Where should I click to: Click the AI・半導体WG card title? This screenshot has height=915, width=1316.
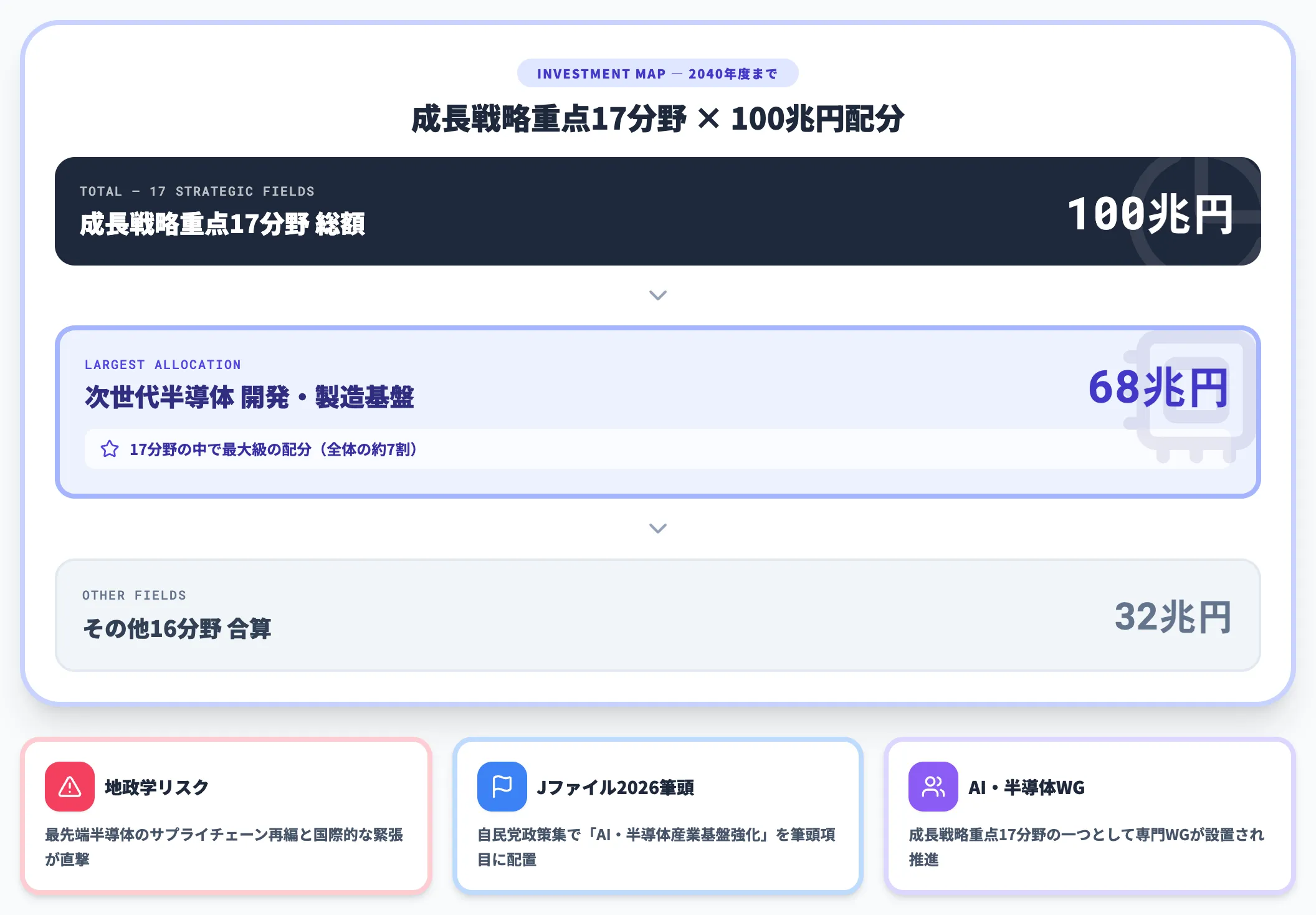tap(1026, 787)
